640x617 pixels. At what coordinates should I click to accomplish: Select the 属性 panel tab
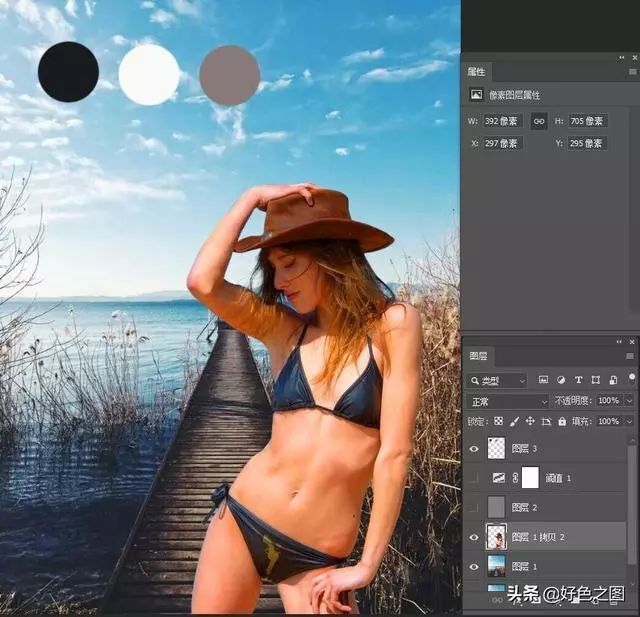click(477, 72)
